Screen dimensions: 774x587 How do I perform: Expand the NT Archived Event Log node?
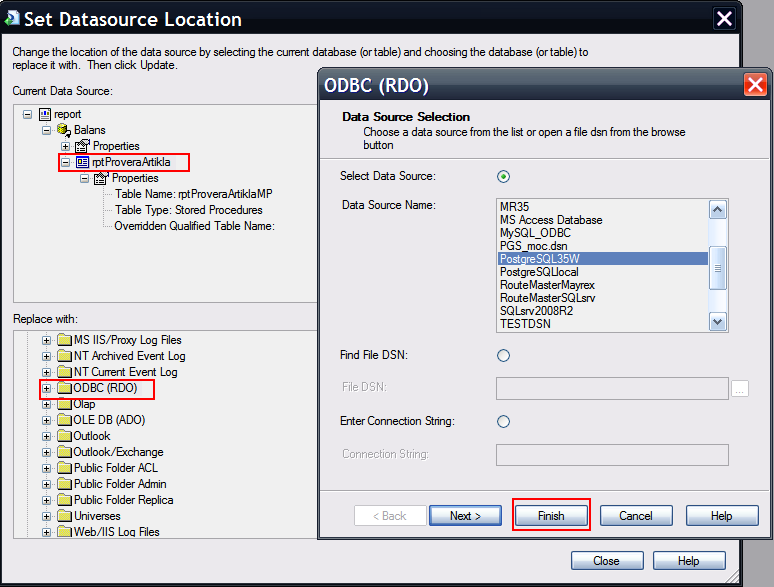tap(46, 356)
